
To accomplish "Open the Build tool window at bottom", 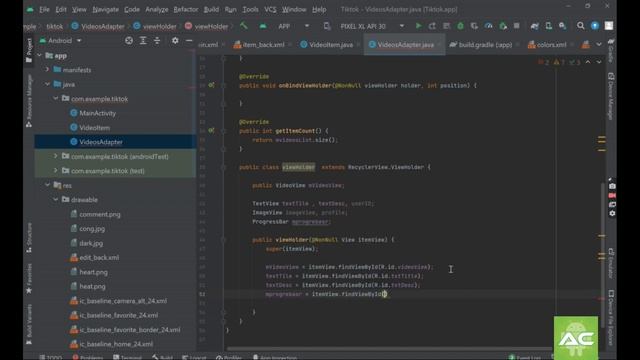I will [162, 357].
